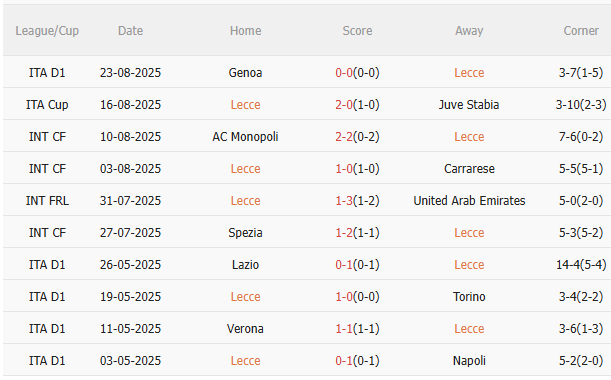Open the 1-3 score of the UAE match
The width and height of the screenshot is (611, 380).
[x=344, y=201]
